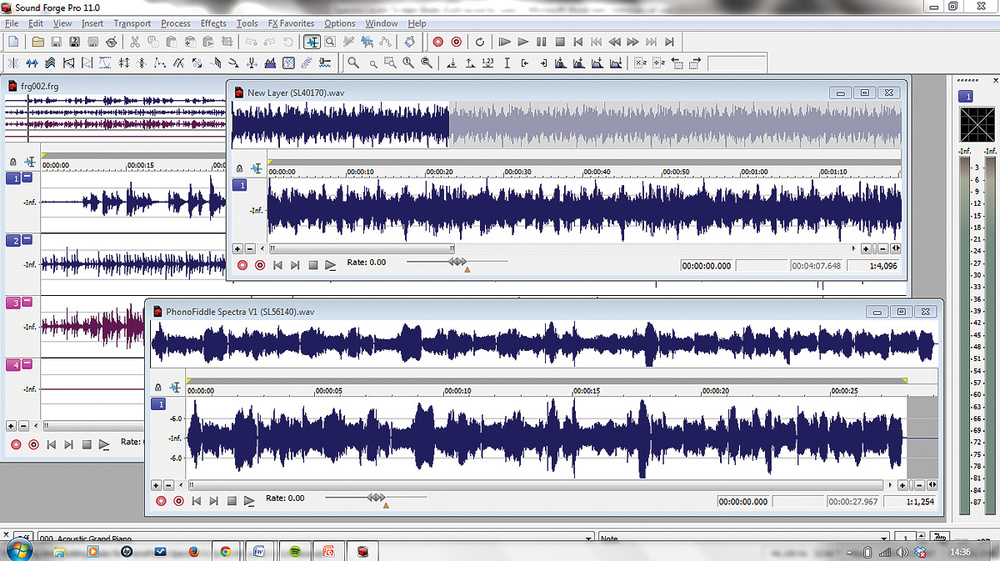This screenshot has height=561, width=1000.
Task: Click Pause in the main transport toolbar
Action: tap(541, 42)
